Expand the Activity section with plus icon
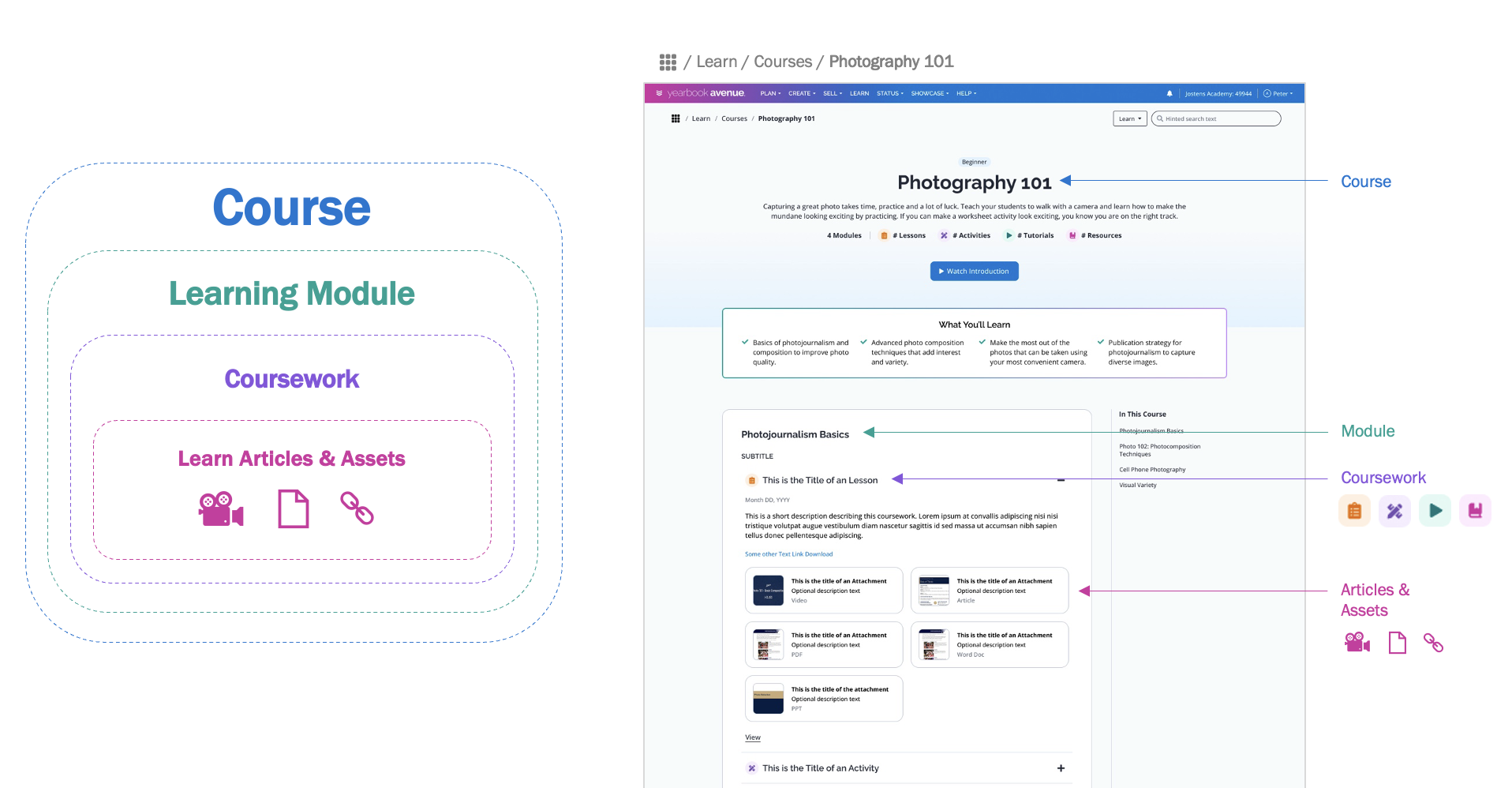This screenshot has height=788, width=1512. click(x=1061, y=768)
